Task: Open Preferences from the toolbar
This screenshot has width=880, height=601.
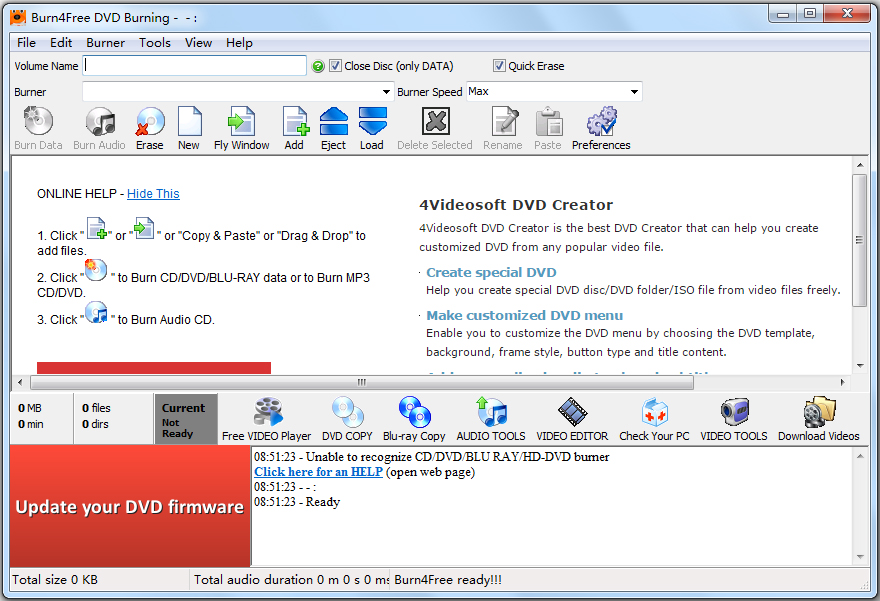Action: pyautogui.click(x=601, y=129)
